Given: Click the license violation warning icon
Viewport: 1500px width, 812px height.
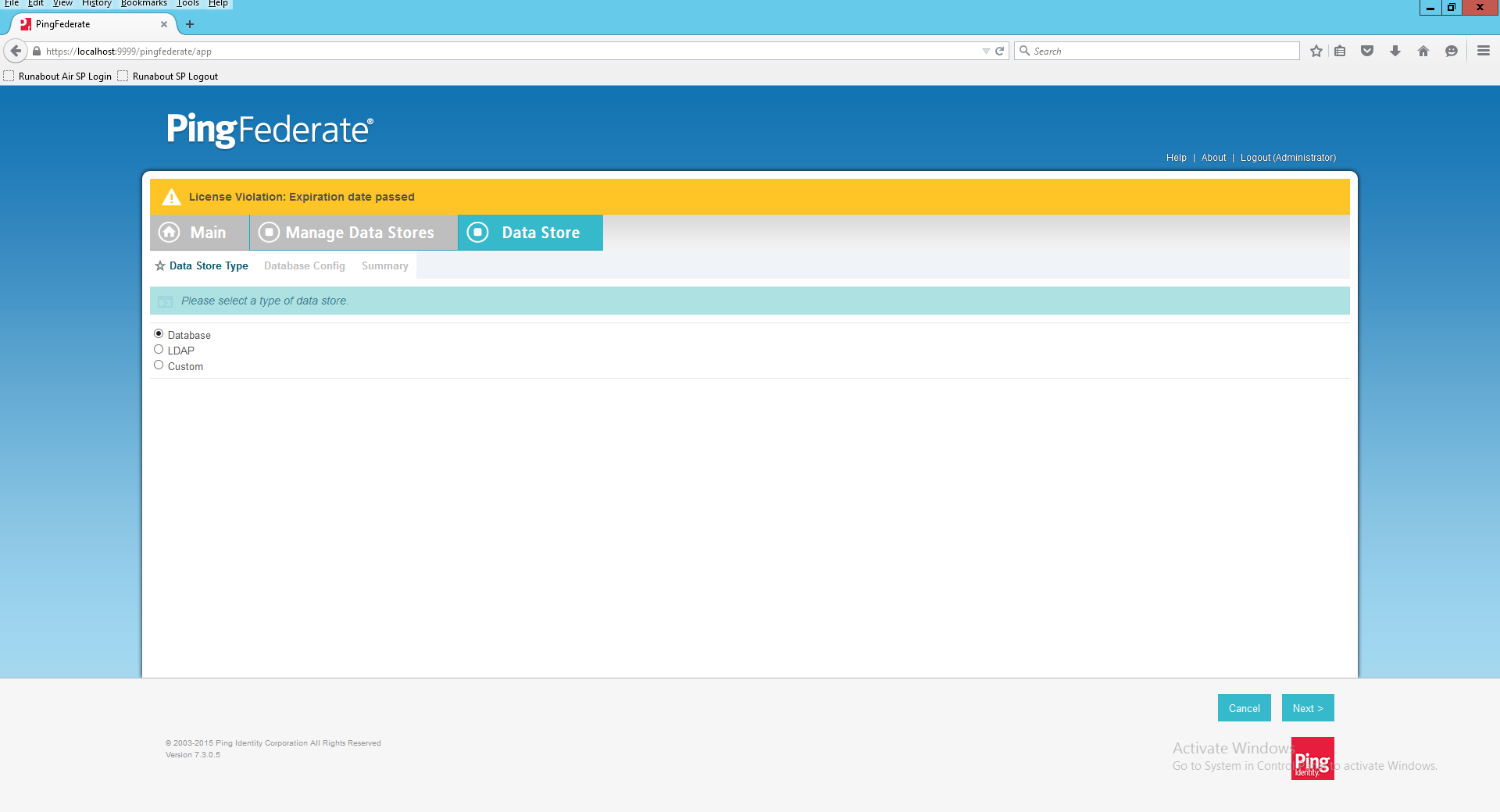Looking at the screenshot, I should coord(172,197).
